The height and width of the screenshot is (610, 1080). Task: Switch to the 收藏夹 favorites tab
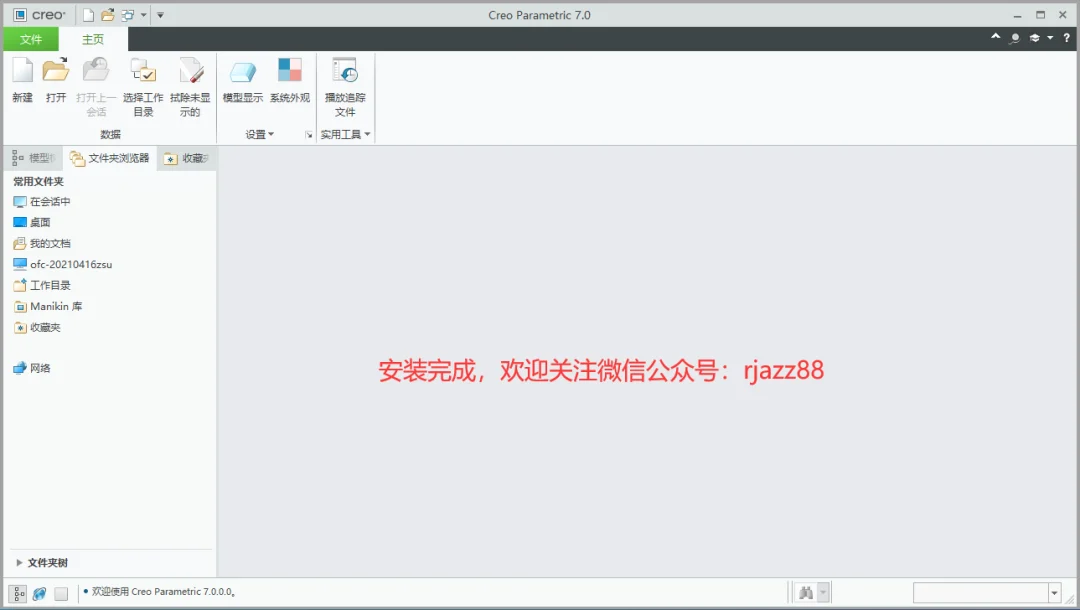(186, 158)
